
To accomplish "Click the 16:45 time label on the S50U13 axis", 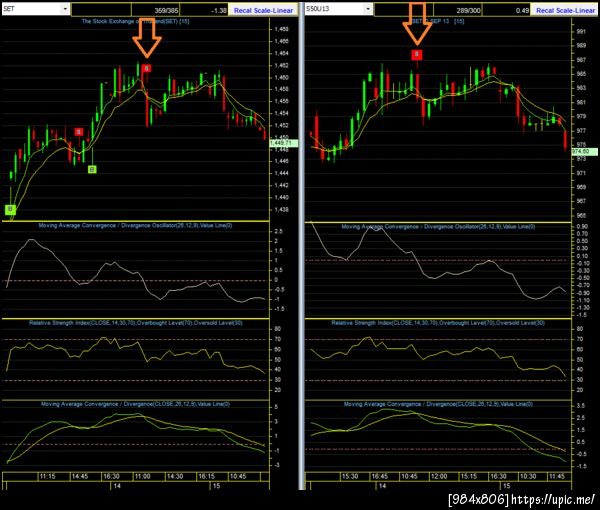I will (380, 476).
